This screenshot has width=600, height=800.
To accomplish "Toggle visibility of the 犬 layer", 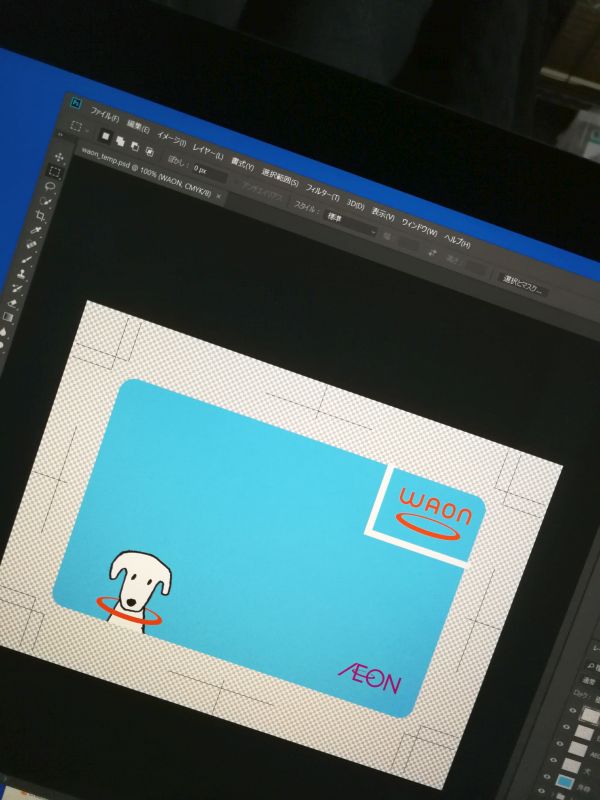I will point(555,760).
